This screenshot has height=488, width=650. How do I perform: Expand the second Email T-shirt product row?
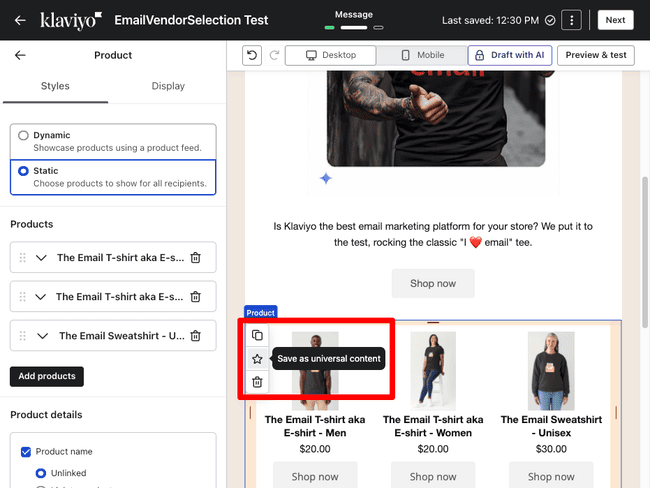pos(41,297)
